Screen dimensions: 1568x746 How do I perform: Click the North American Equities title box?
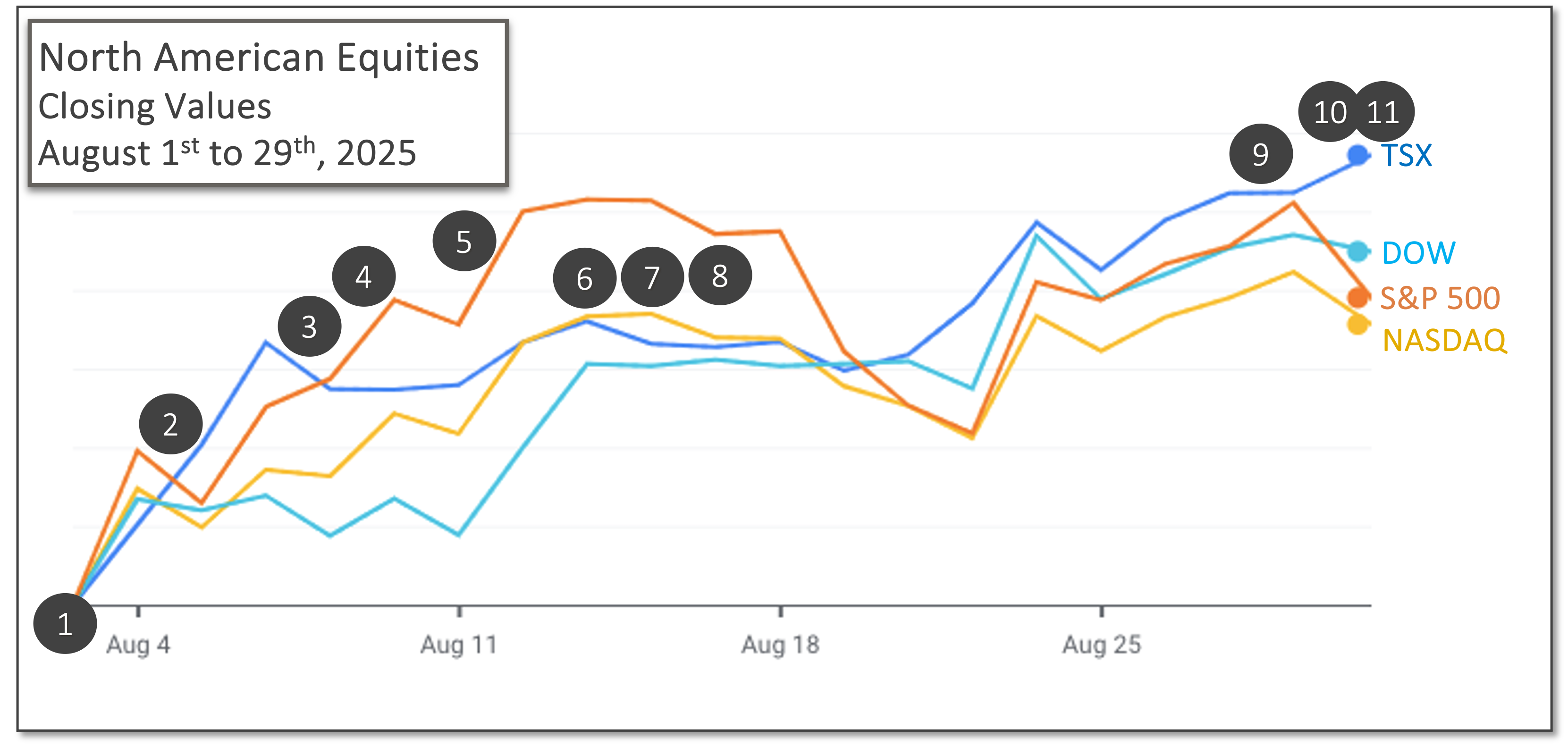tap(268, 103)
